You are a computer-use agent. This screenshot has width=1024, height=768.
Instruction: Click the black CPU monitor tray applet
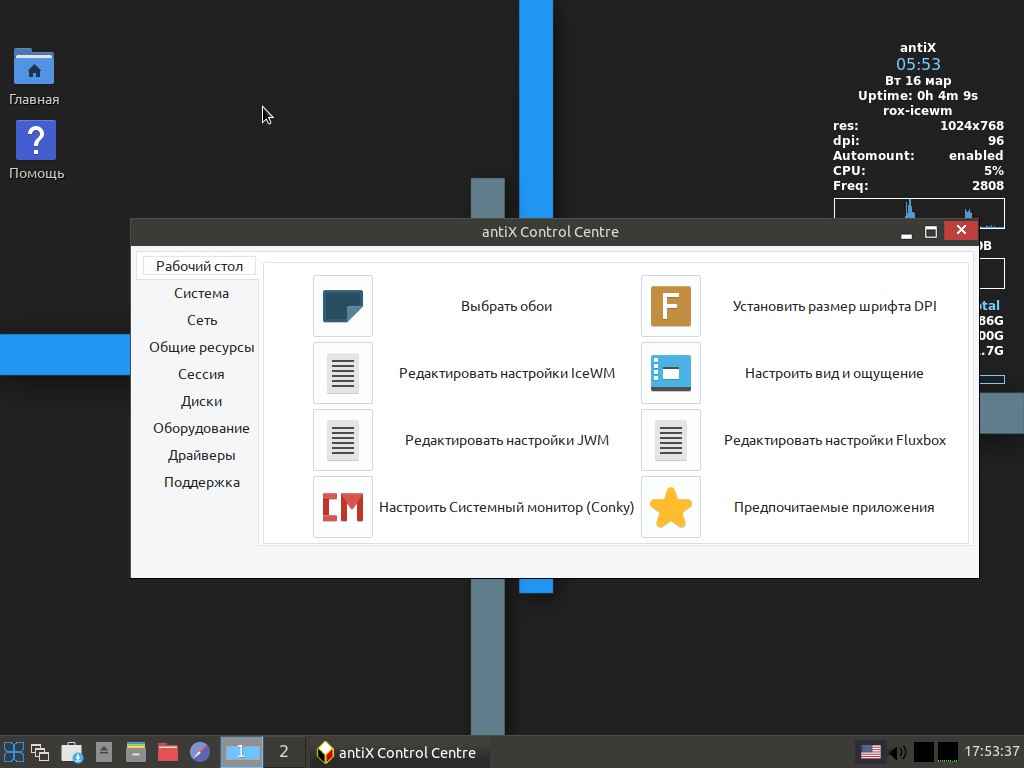(923, 752)
